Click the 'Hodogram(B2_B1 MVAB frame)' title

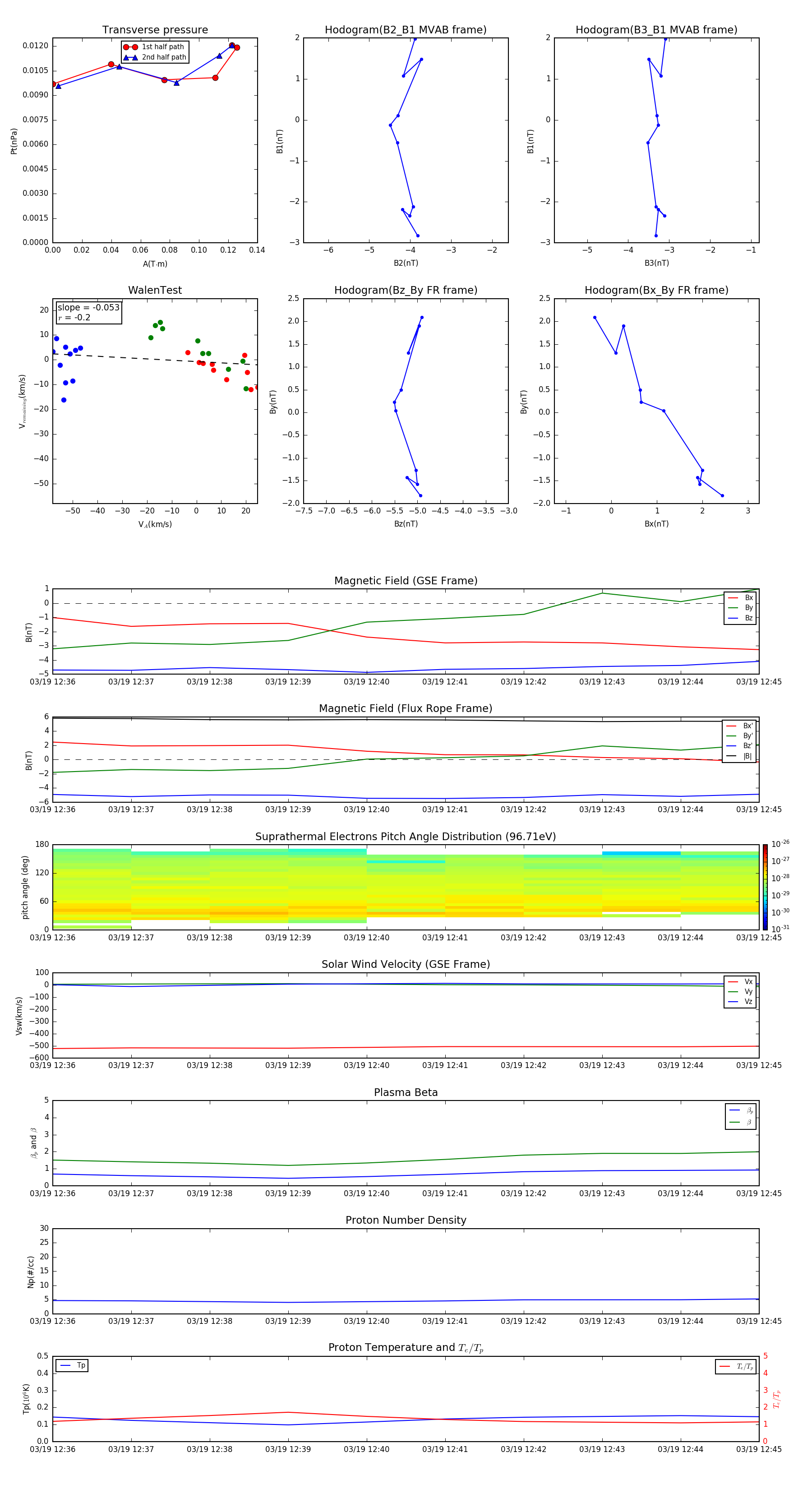pyautogui.click(x=406, y=30)
